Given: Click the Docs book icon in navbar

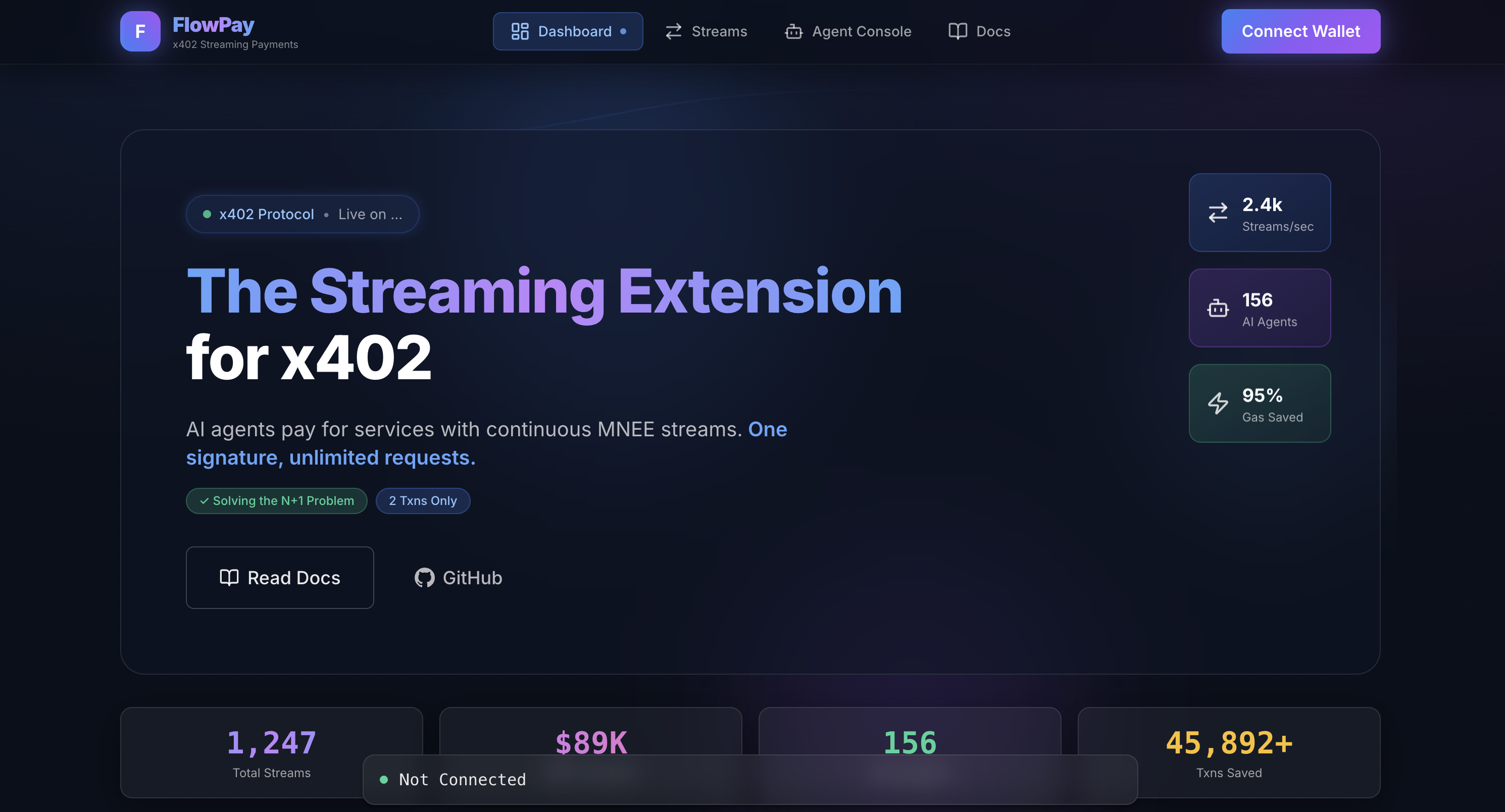Looking at the screenshot, I should pyautogui.click(x=958, y=31).
